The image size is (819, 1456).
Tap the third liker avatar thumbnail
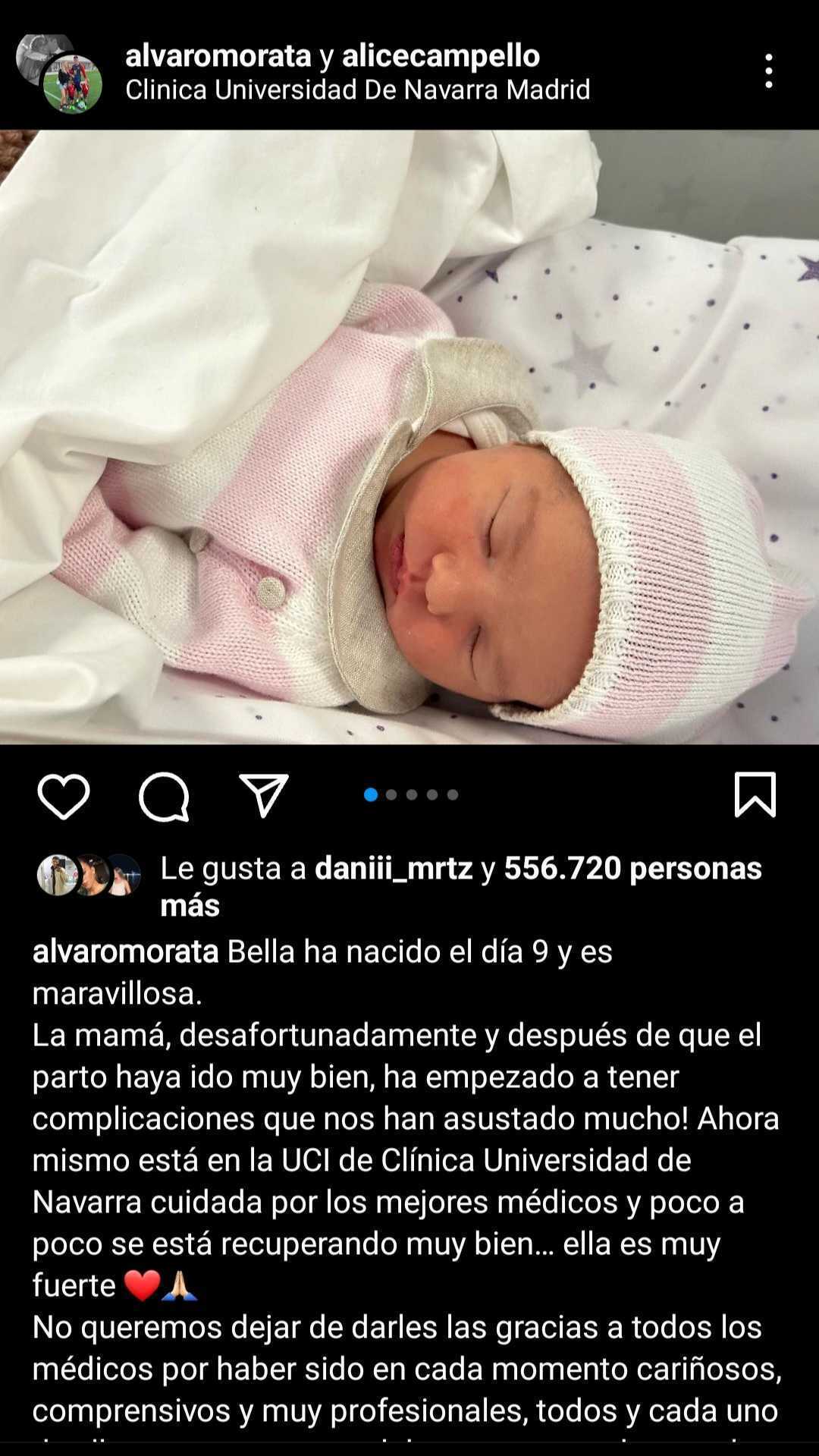point(121,875)
